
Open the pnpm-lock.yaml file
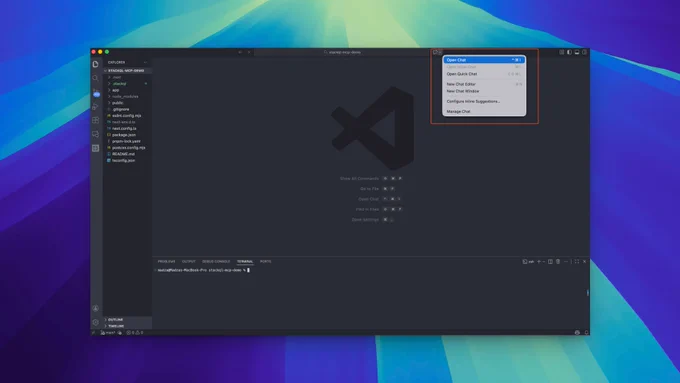127,141
